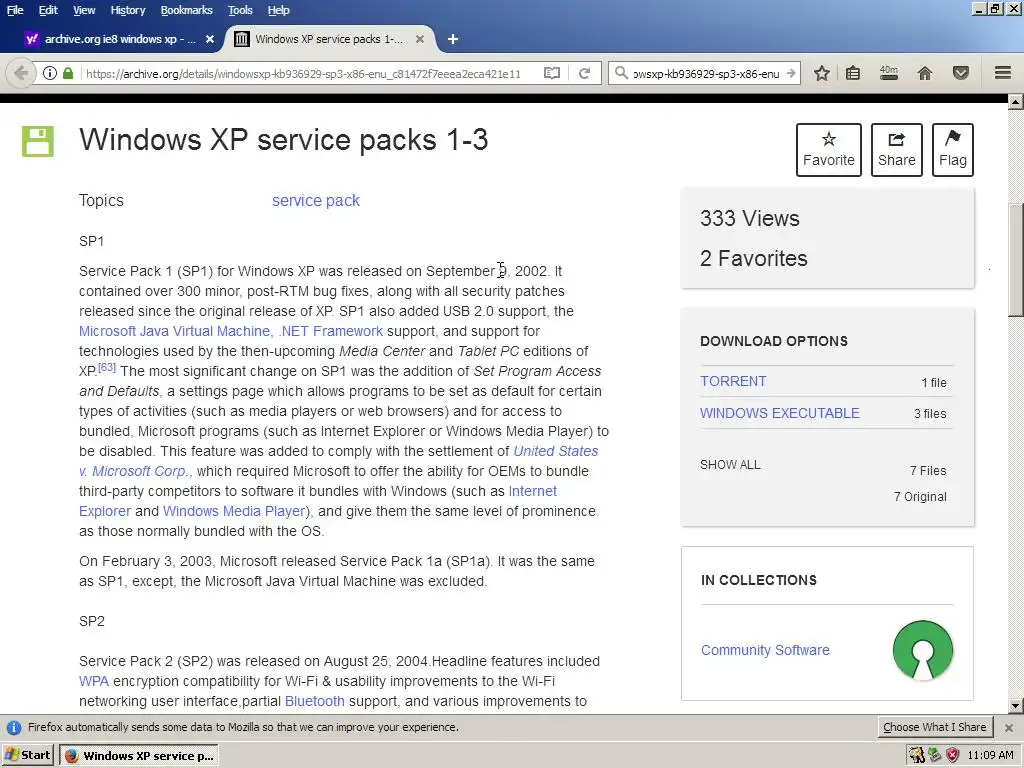Screen dimensions: 1024x768
Task: Click the red shield security tray icon
Action: point(953,756)
